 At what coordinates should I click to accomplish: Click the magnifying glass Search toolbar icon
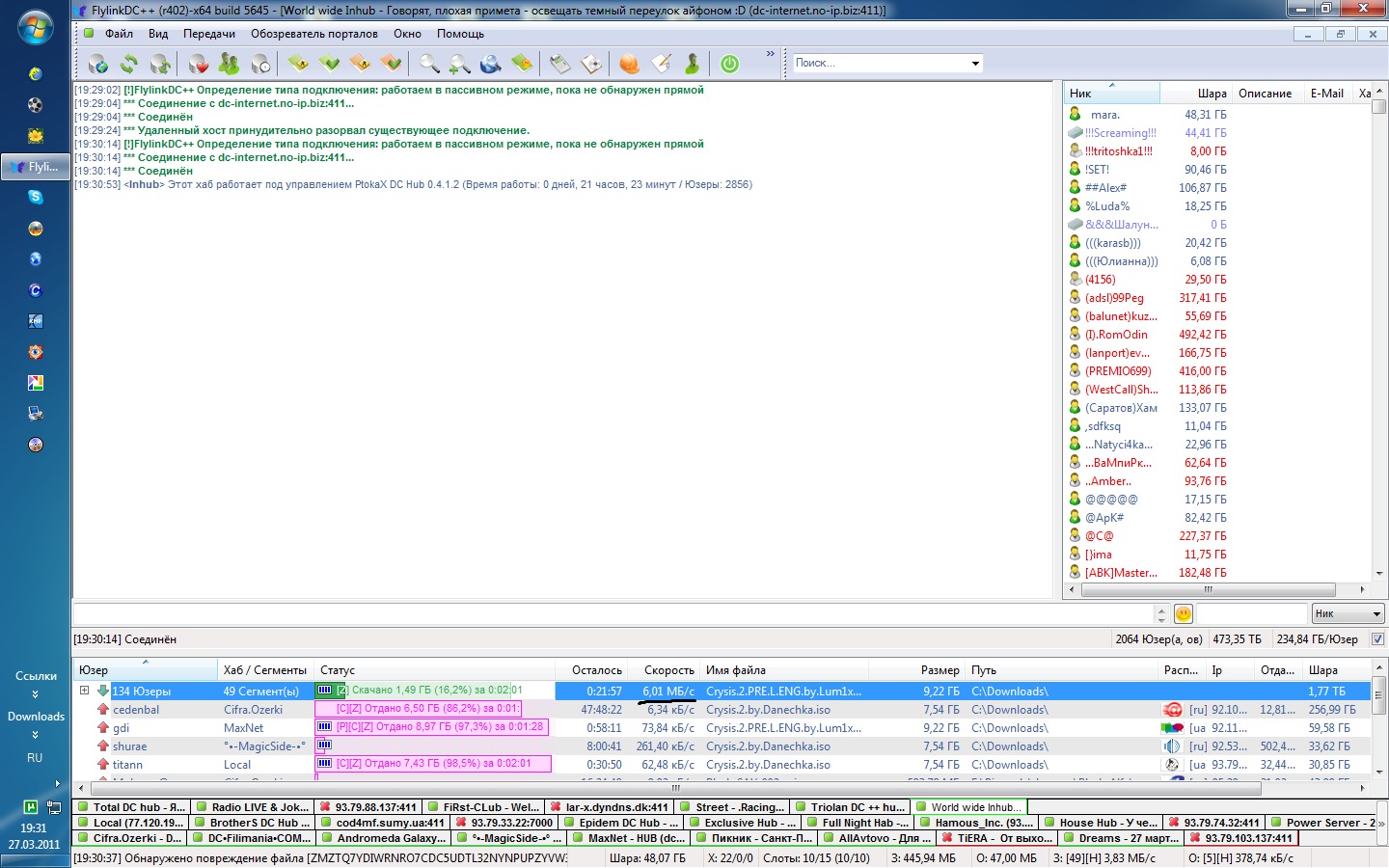tap(428, 64)
